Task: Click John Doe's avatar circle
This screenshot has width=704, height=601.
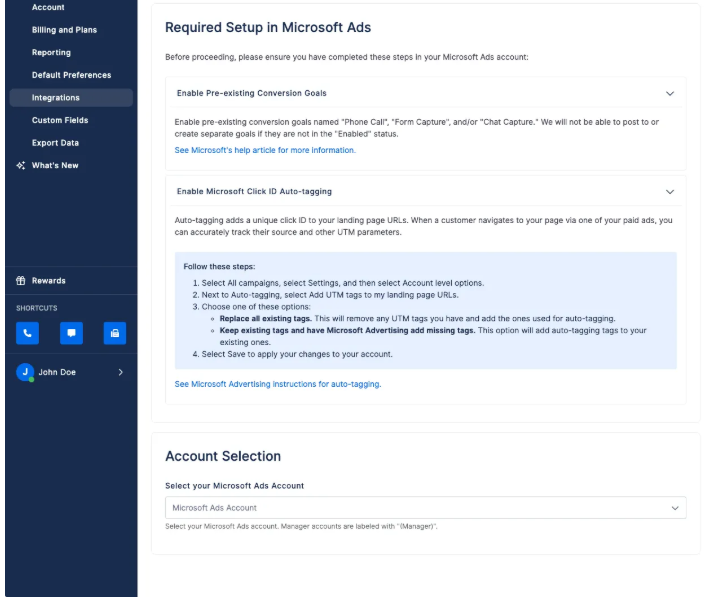Action: pyautogui.click(x=25, y=372)
